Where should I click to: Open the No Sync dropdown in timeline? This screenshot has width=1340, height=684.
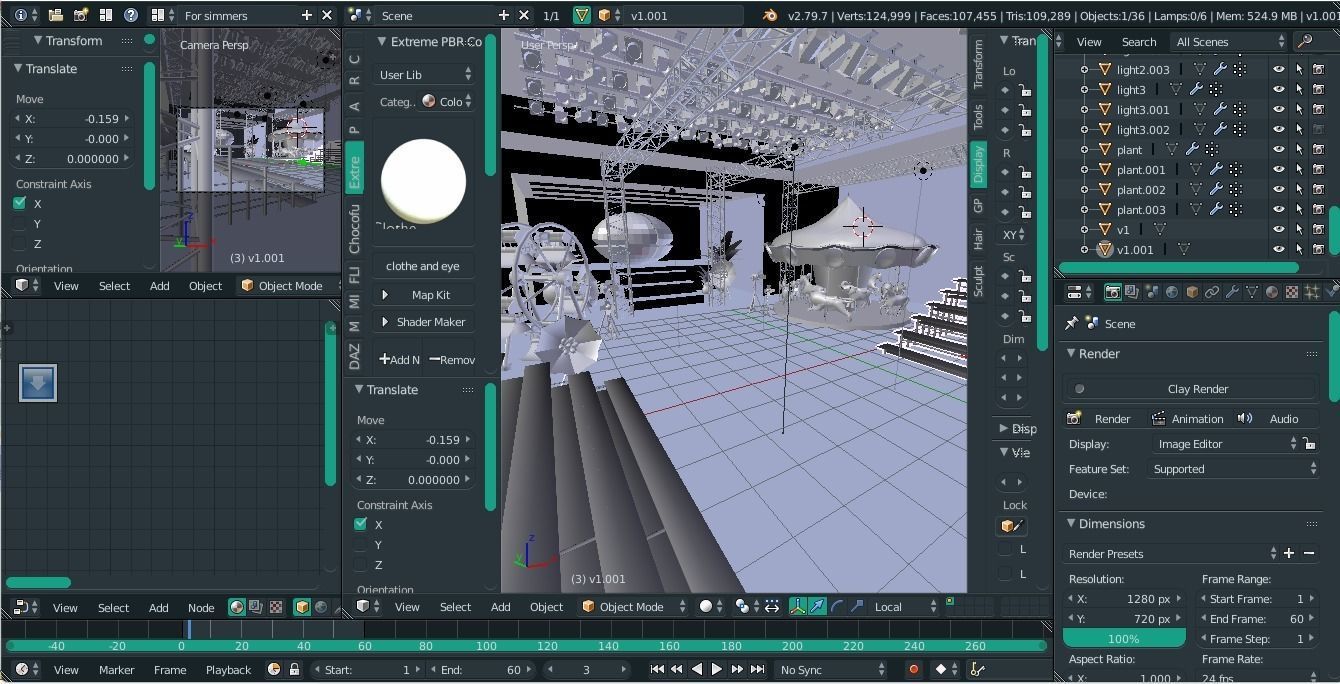pyautogui.click(x=832, y=670)
